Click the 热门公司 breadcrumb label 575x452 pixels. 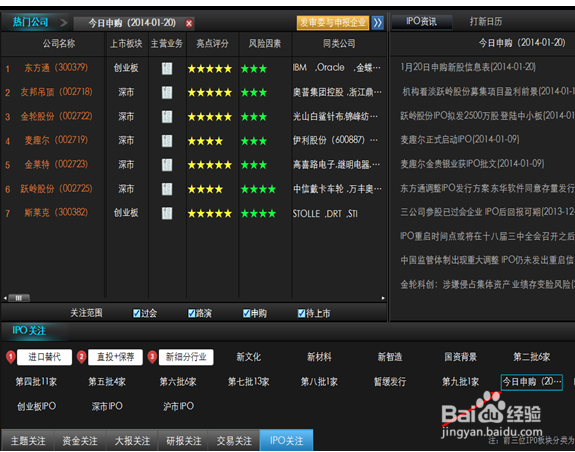click(x=30, y=22)
